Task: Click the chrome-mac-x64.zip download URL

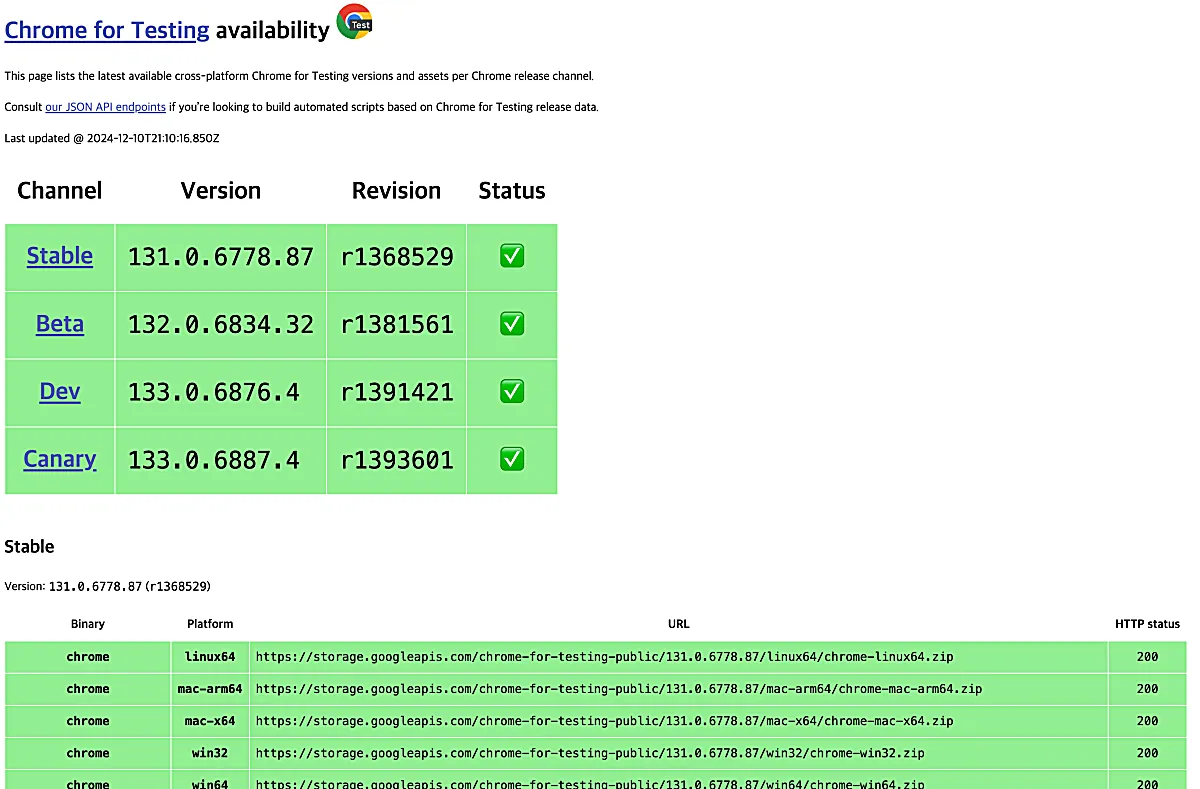Action: pyautogui.click(x=605, y=721)
